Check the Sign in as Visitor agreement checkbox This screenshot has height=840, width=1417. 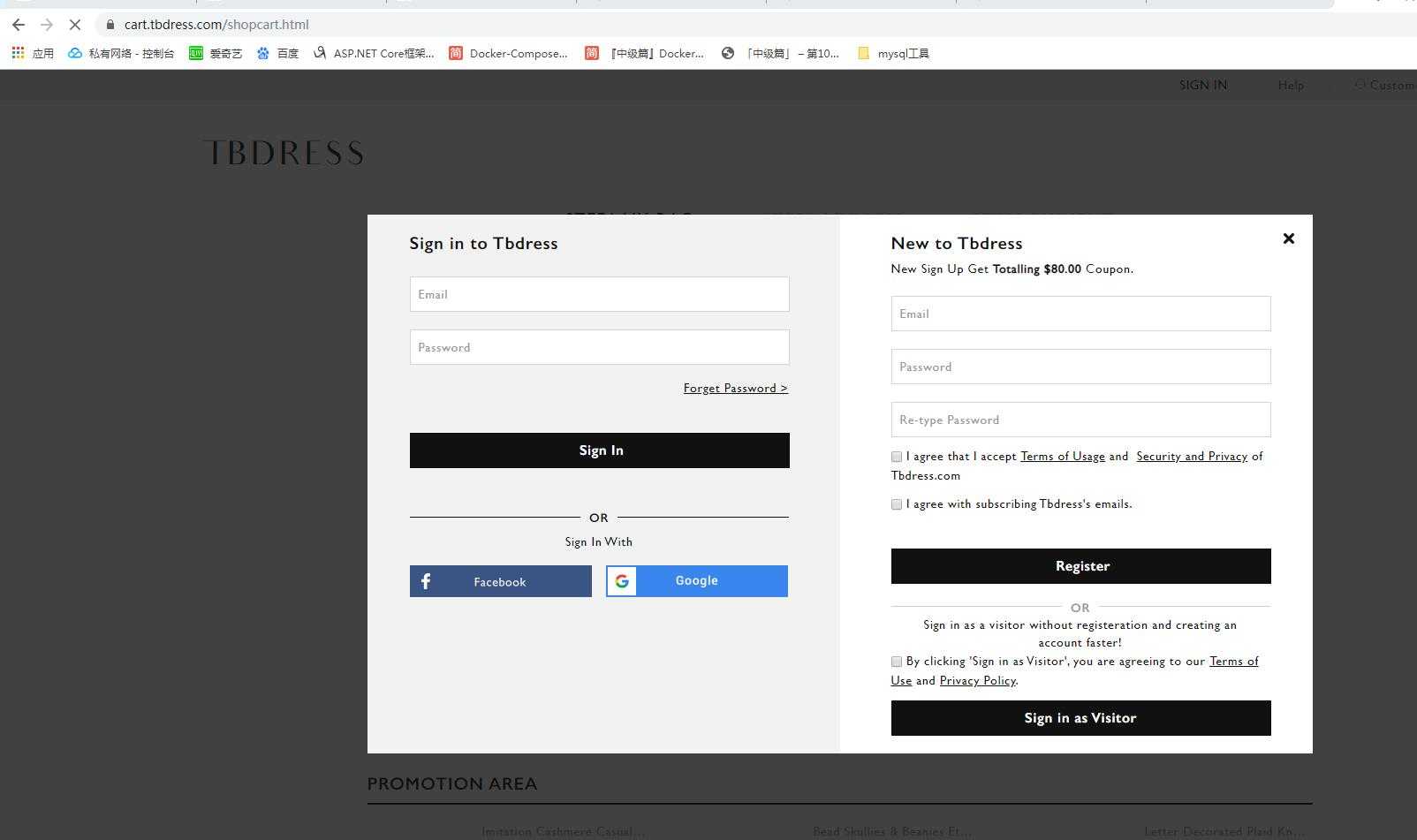(x=897, y=662)
